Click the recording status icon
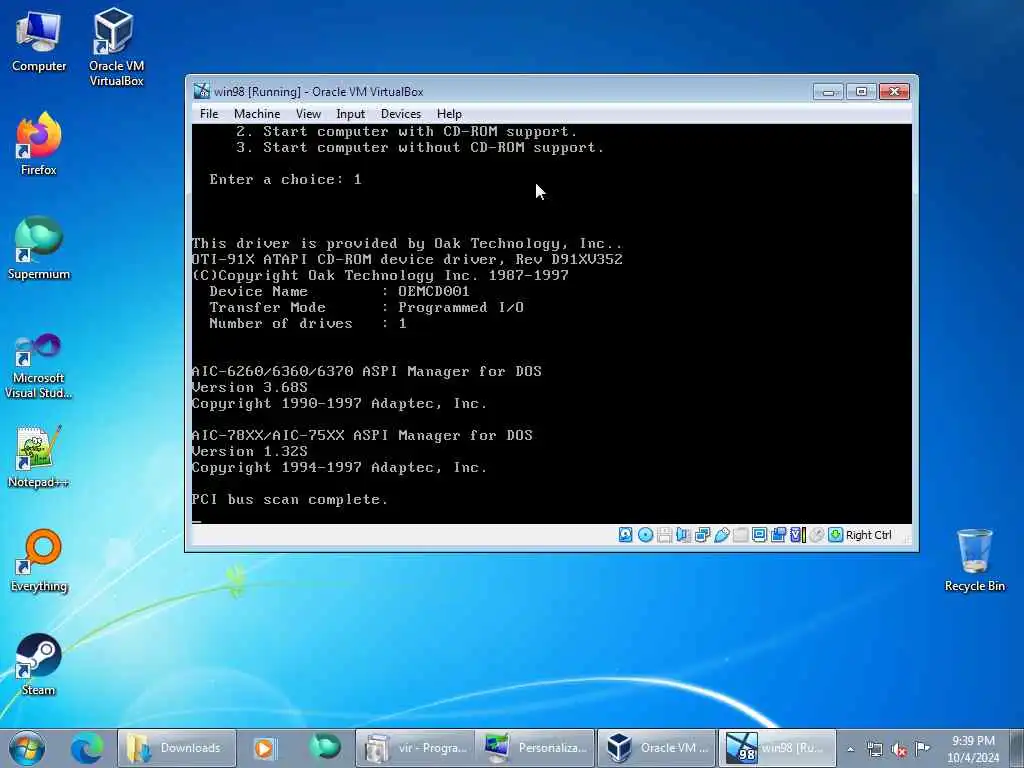 click(x=778, y=535)
